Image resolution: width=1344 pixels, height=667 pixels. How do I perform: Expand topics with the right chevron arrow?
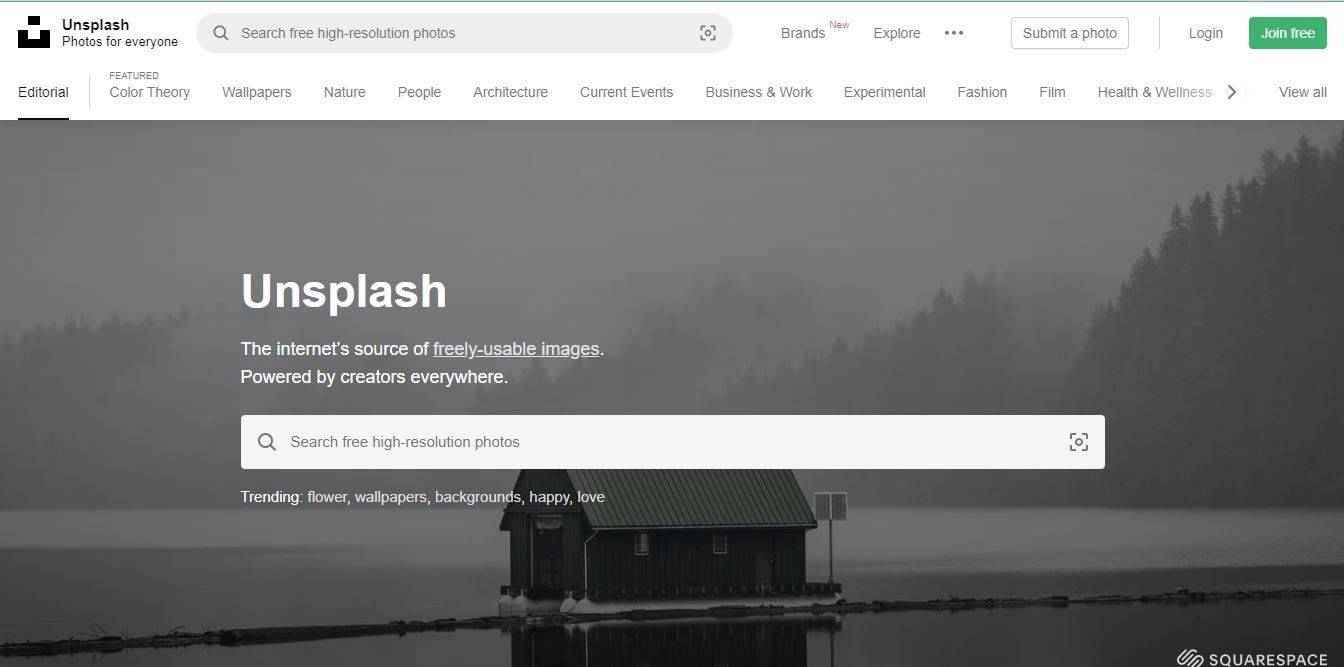tap(1232, 92)
